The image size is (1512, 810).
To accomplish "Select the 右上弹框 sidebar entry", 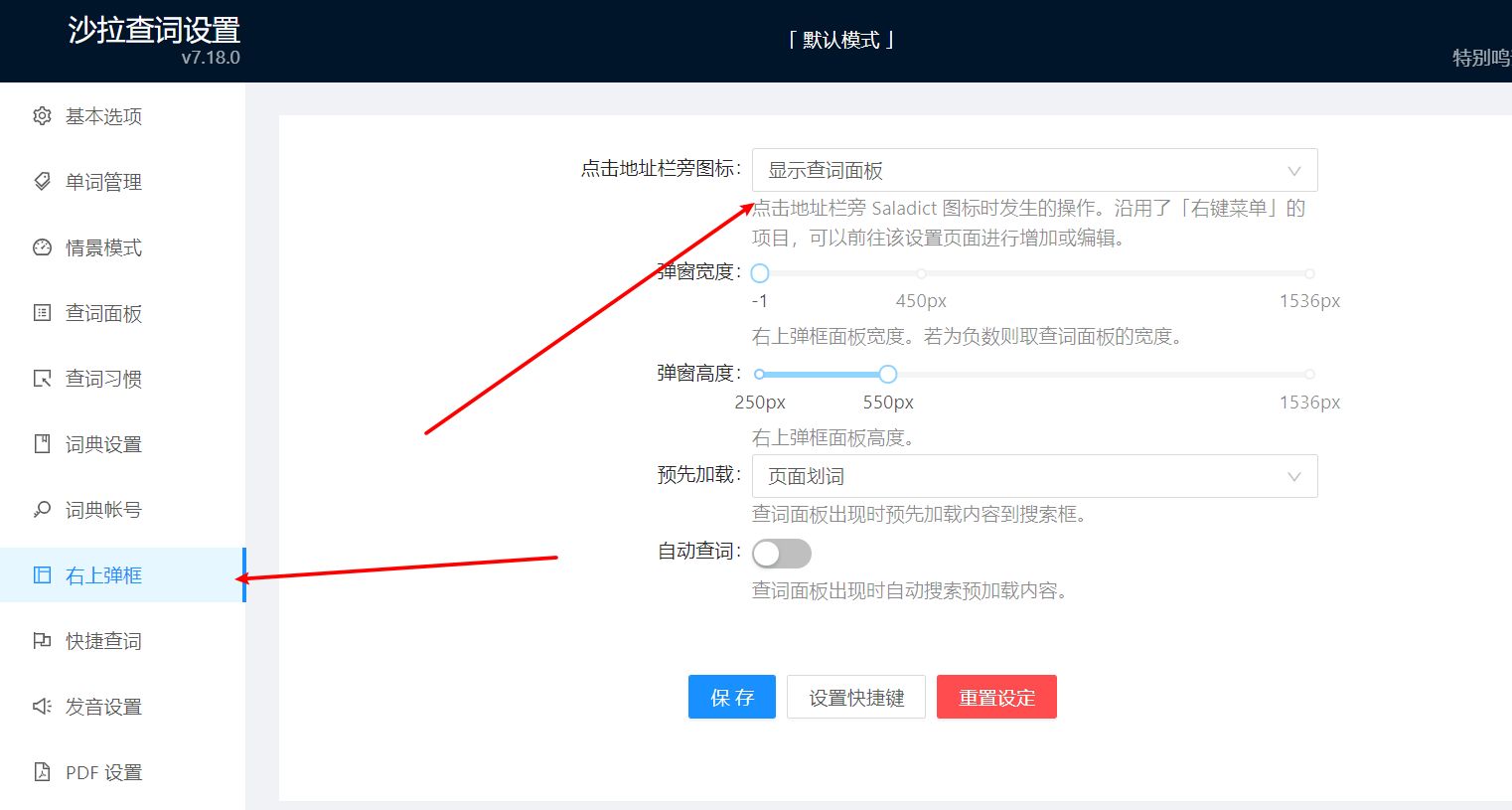I will coord(122,575).
